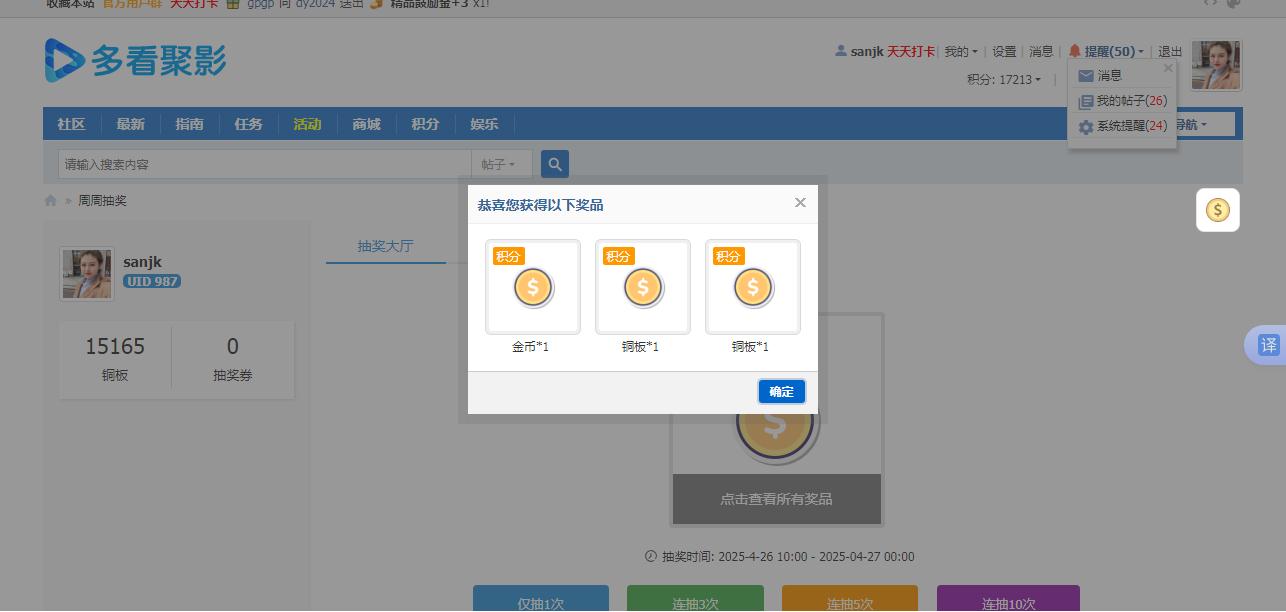Click the home icon in the breadcrumb
Screen dimensions: 1286x612
coord(50,200)
